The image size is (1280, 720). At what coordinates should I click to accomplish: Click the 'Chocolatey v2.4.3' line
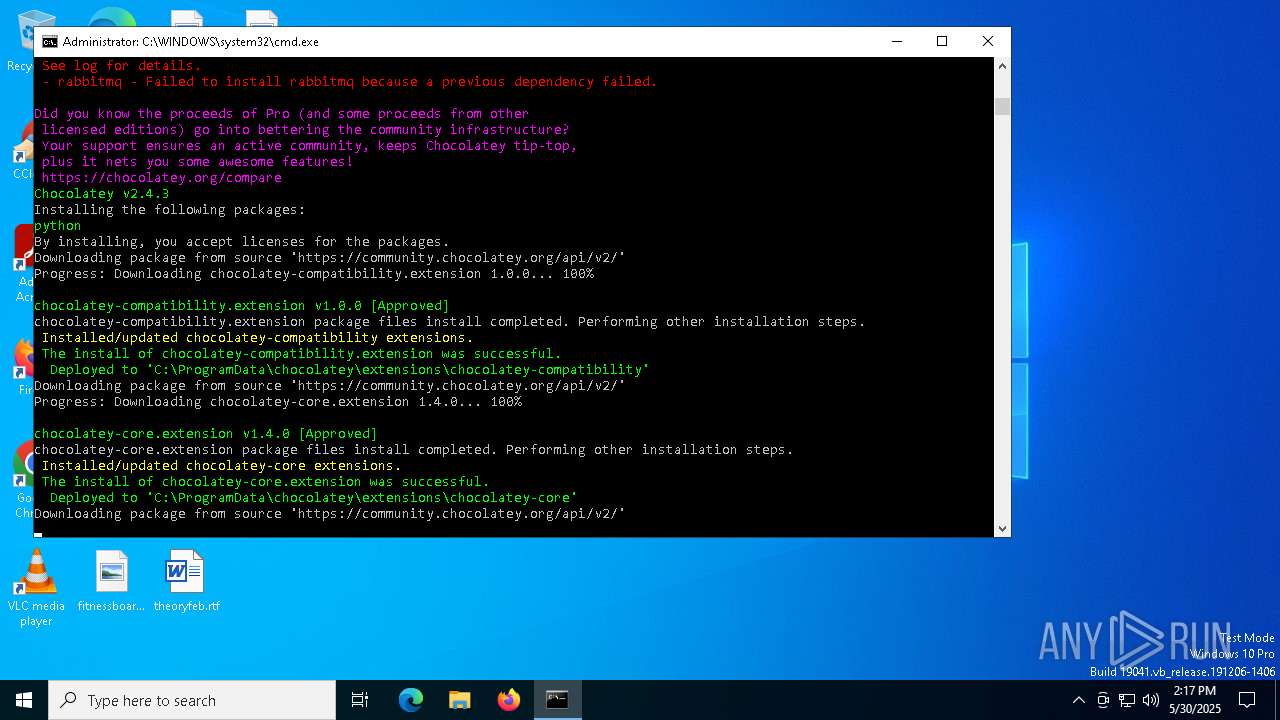point(101,193)
